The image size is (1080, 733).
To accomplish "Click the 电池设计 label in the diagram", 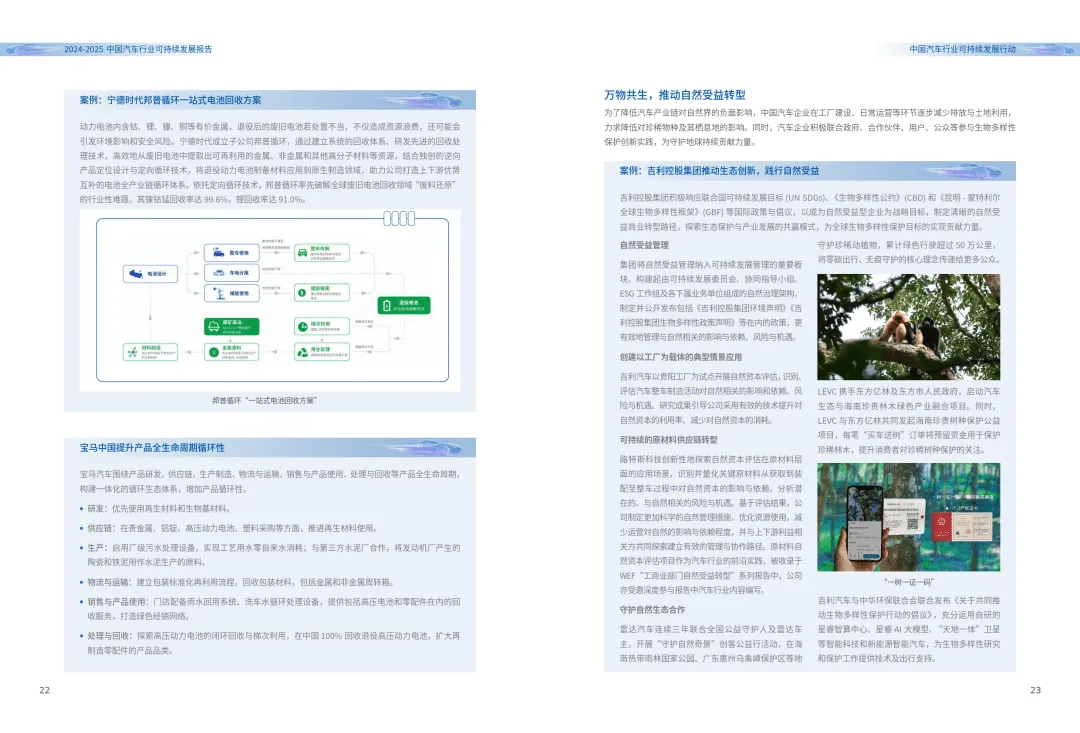I will [157, 274].
